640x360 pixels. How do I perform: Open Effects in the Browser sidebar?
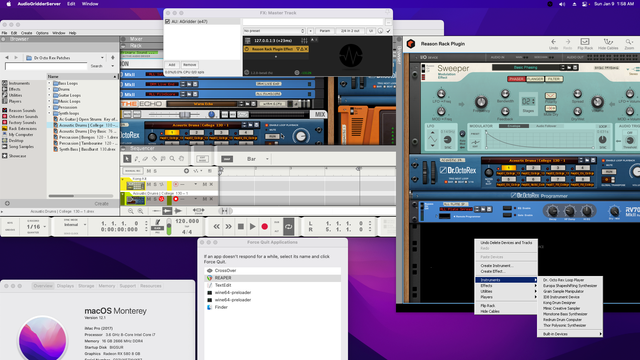point(15,89)
